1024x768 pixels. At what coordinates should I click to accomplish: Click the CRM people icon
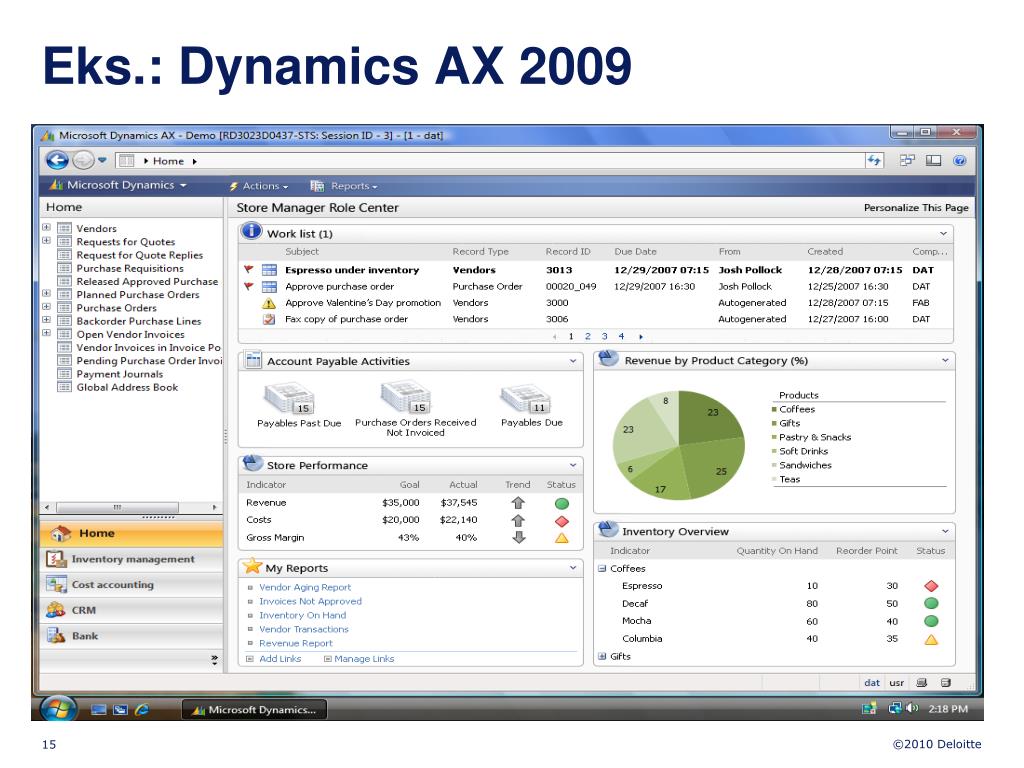point(56,610)
